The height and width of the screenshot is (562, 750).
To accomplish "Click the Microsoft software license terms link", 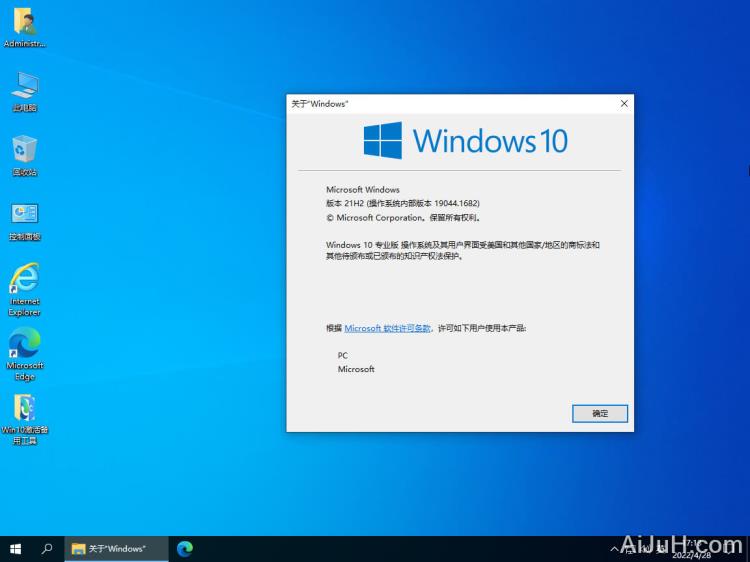I will [387, 328].
